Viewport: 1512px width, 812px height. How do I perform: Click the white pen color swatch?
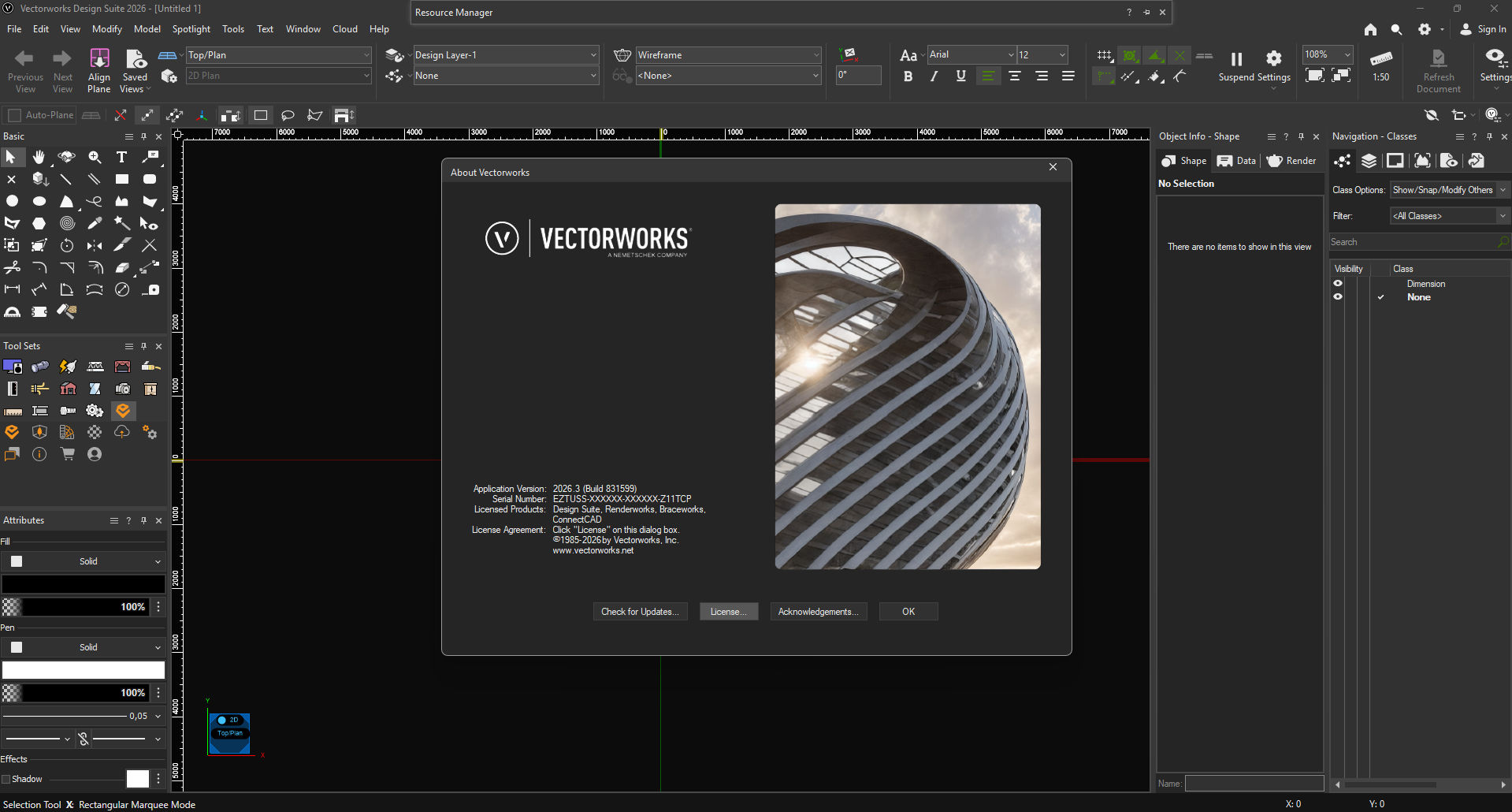(x=84, y=670)
